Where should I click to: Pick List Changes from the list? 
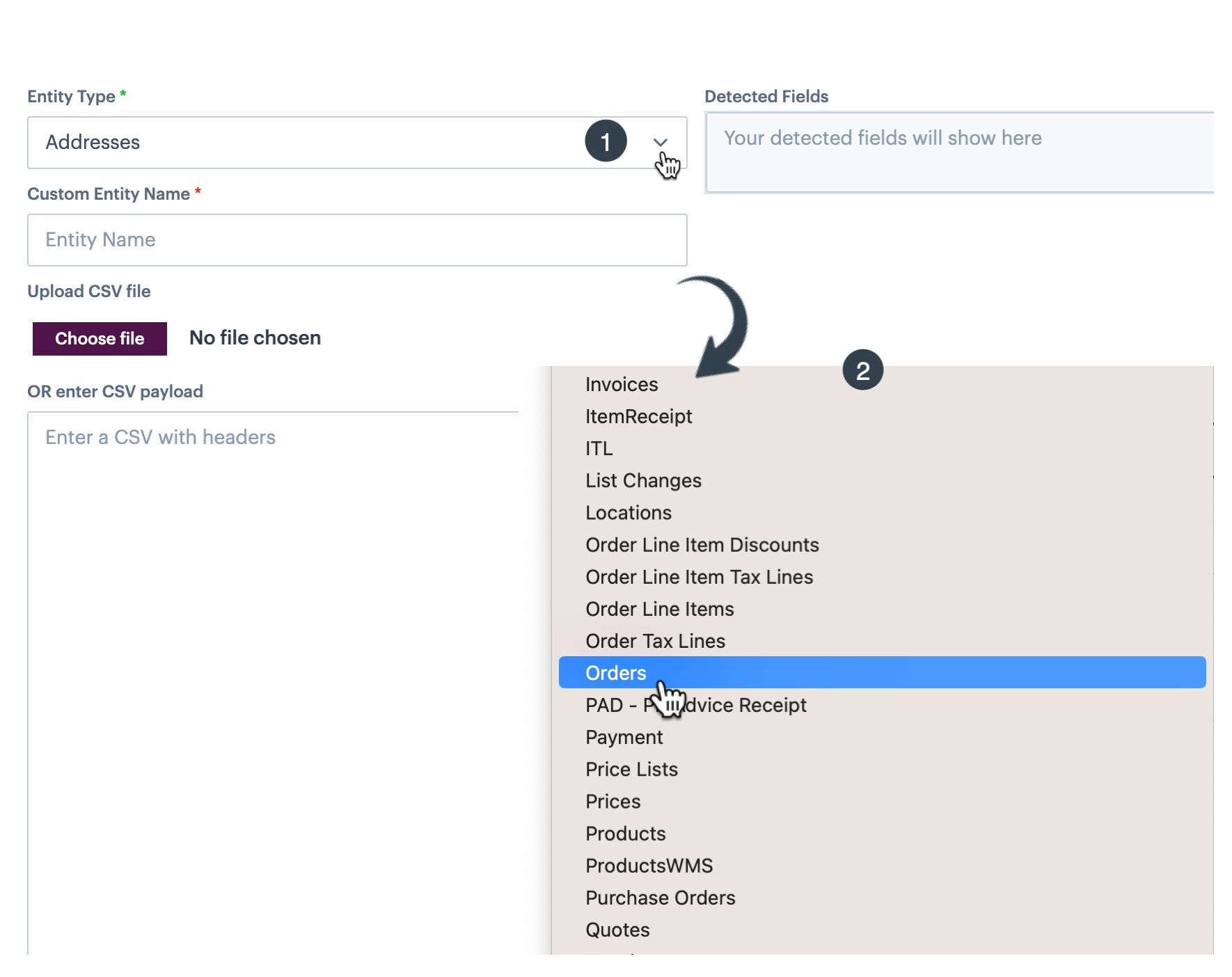[643, 480]
